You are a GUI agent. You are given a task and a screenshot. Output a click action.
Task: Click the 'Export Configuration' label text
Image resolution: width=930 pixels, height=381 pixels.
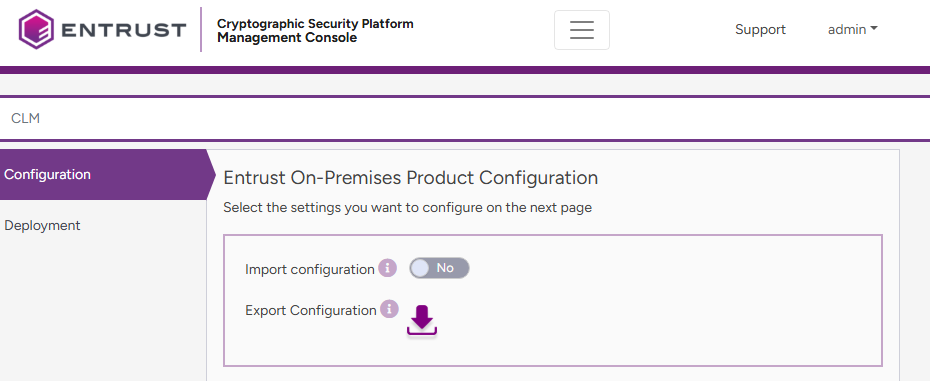[311, 310]
